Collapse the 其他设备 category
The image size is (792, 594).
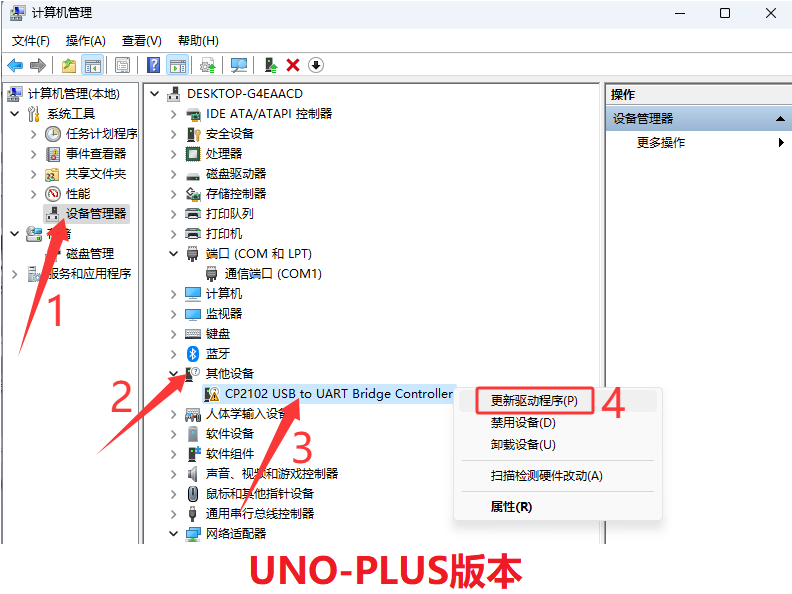pos(173,374)
